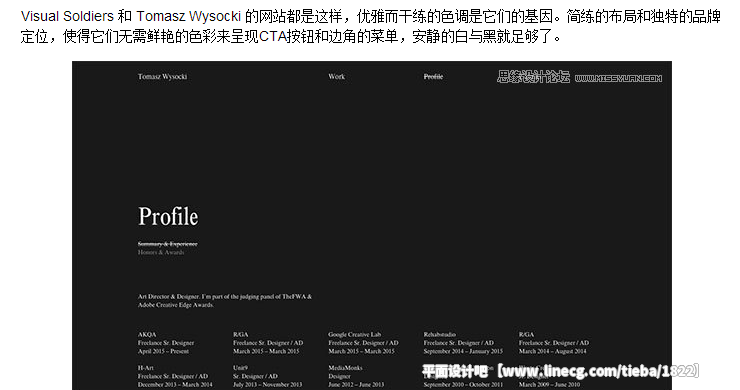Click the AKQA company entry
Image resolution: width=740 pixels, height=390 pixels.
(147, 334)
